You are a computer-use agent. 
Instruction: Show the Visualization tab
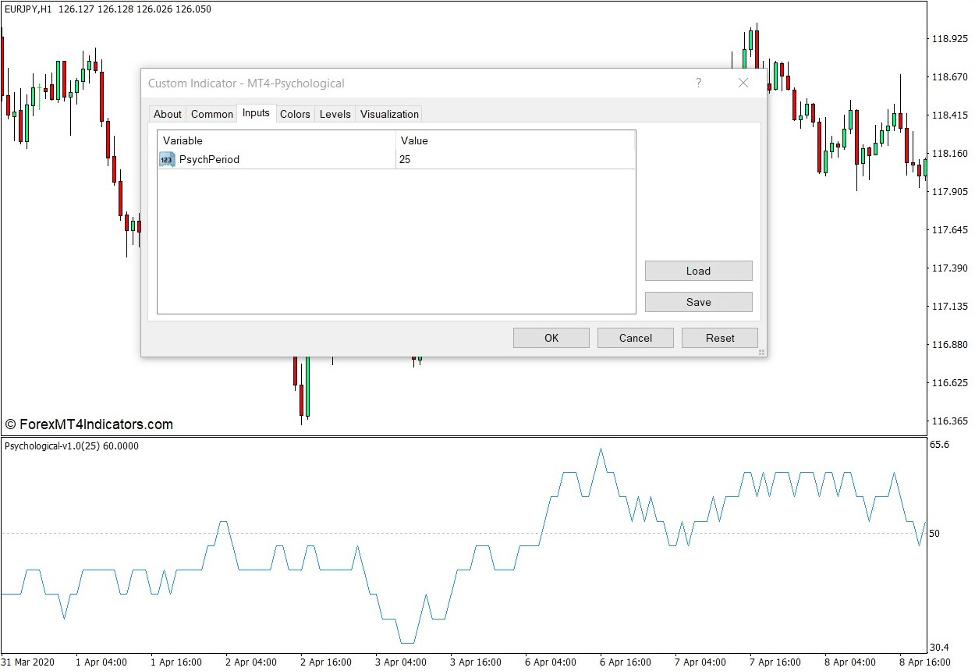click(389, 114)
